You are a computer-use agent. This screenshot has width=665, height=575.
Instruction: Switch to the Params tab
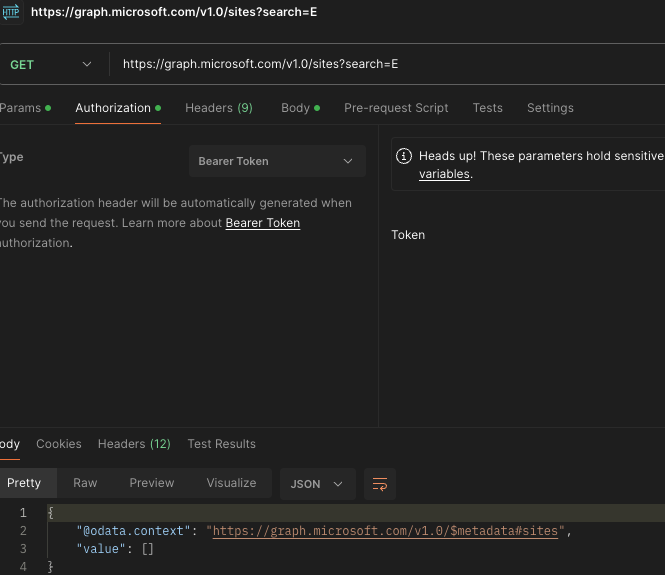pos(25,108)
